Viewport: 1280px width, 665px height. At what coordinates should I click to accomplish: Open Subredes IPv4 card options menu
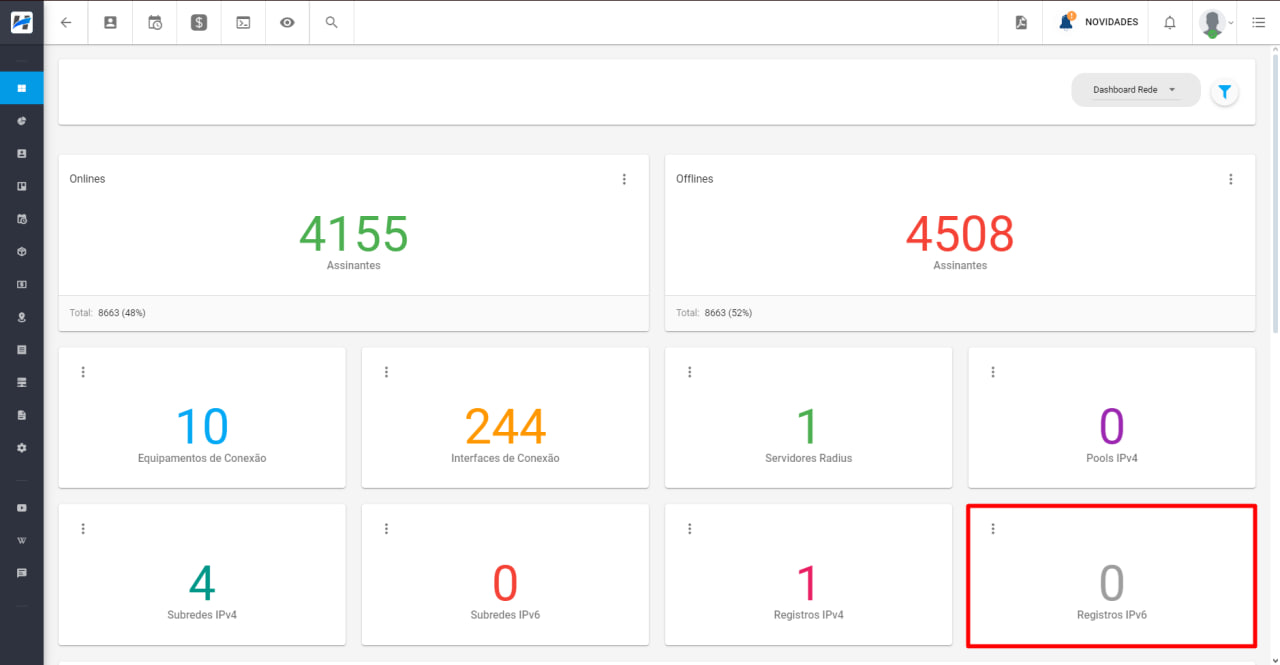[83, 529]
